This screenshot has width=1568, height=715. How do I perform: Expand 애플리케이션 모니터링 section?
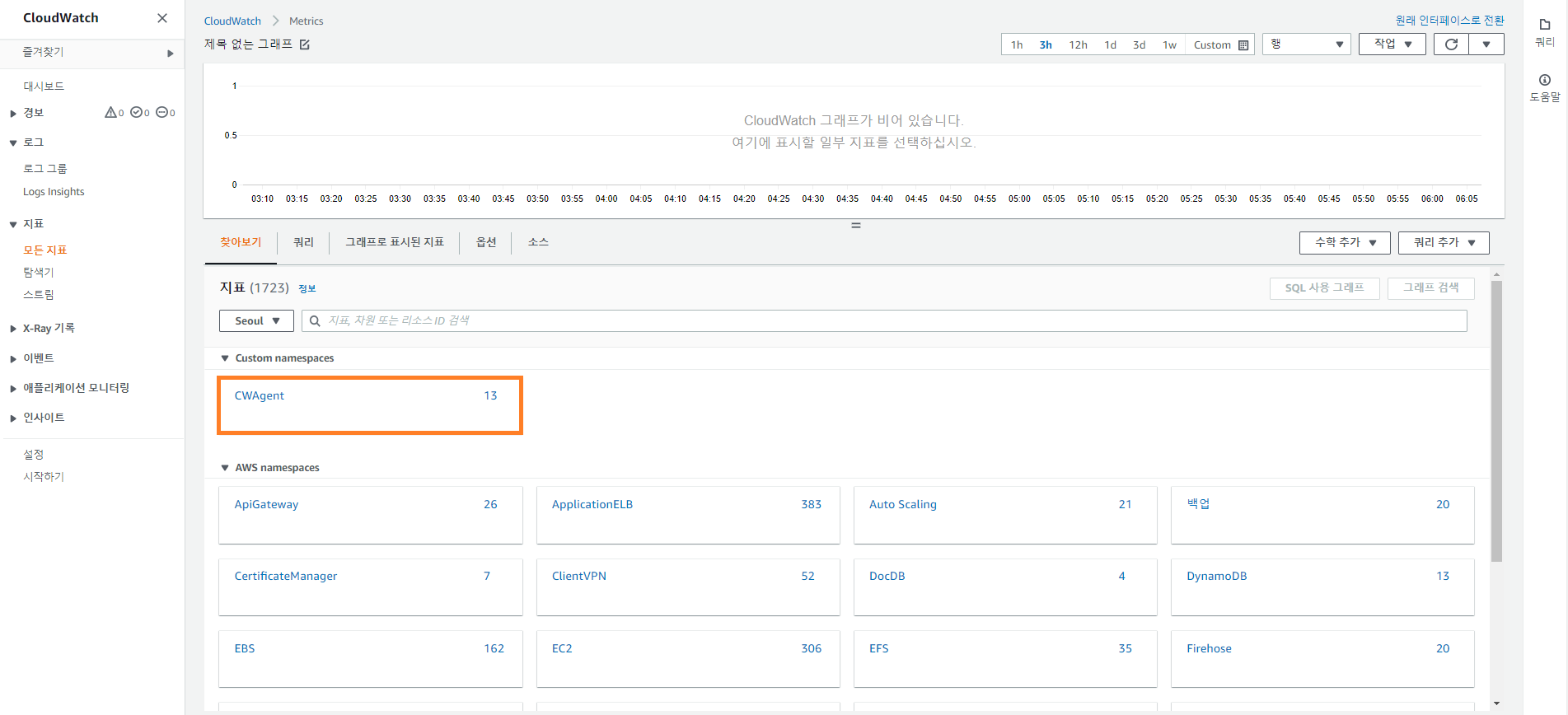(13, 389)
